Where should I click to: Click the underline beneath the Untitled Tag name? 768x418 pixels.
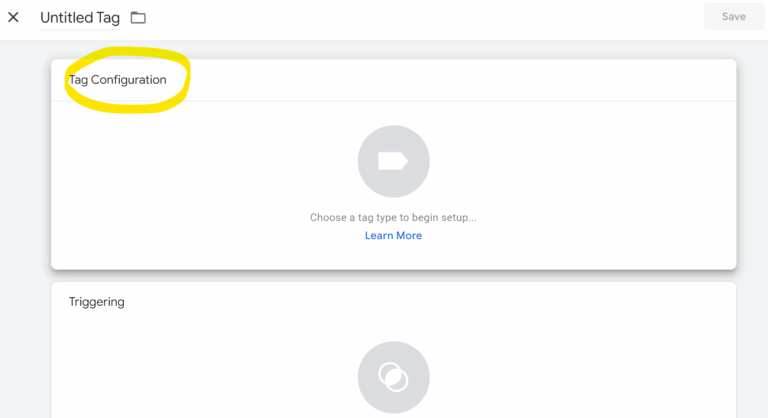point(80,29)
